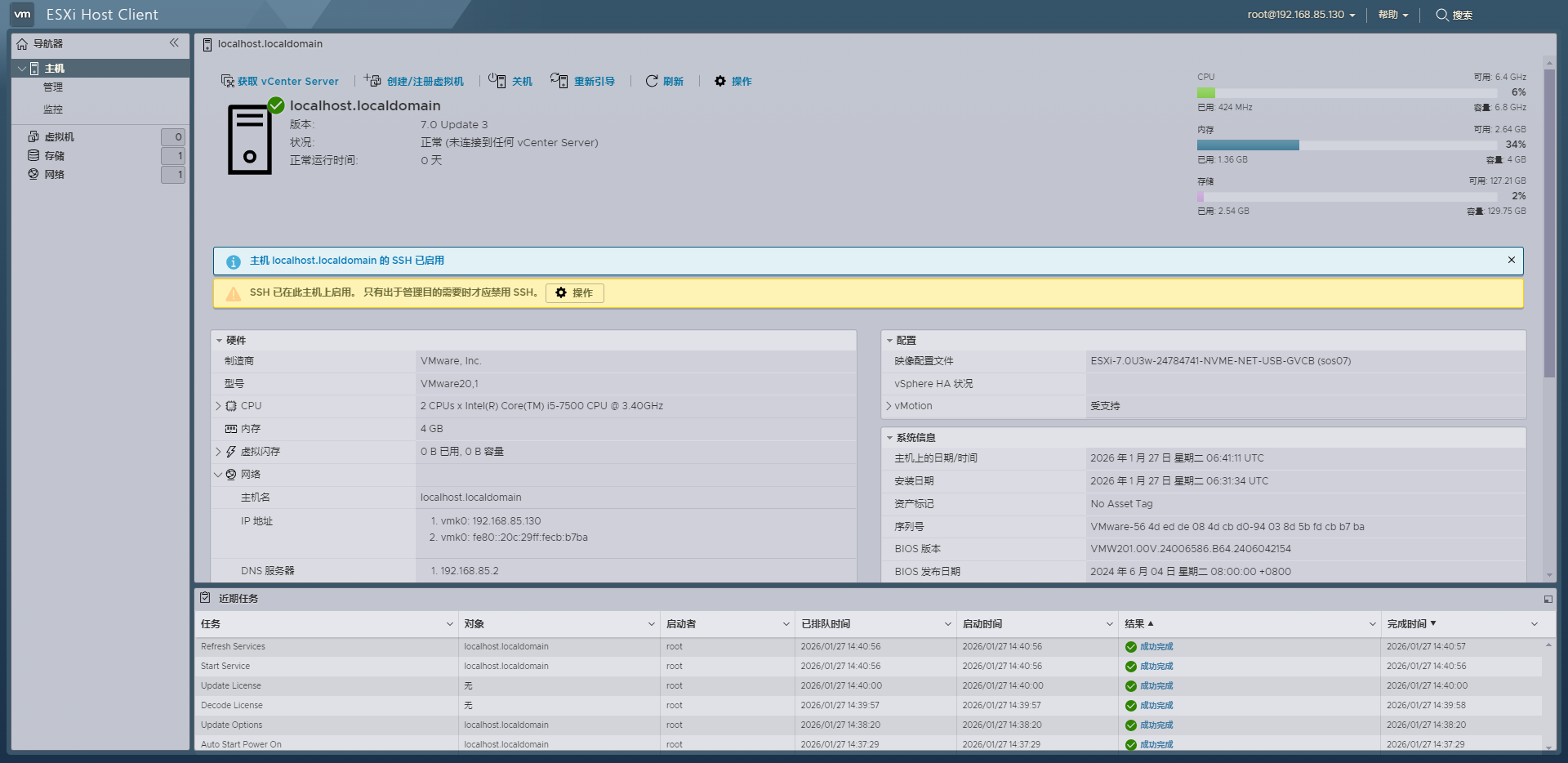Select 监控 in the sidebar

(x=52, y=109)
